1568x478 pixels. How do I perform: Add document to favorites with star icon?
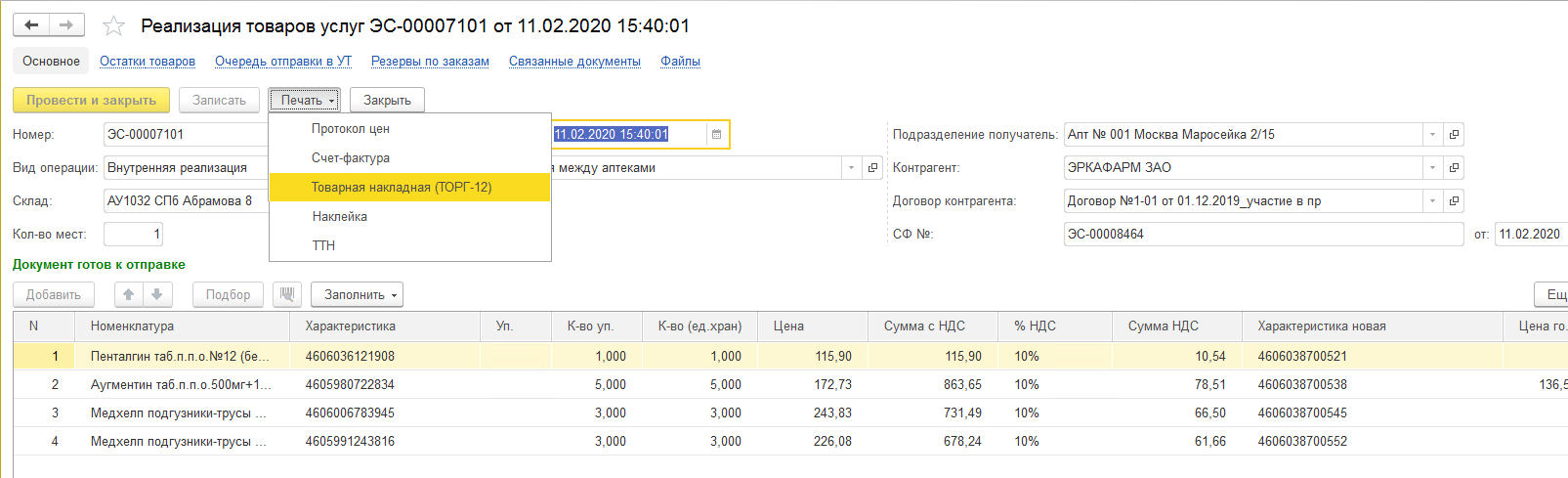pyautogui.click(x=114, y=26)
